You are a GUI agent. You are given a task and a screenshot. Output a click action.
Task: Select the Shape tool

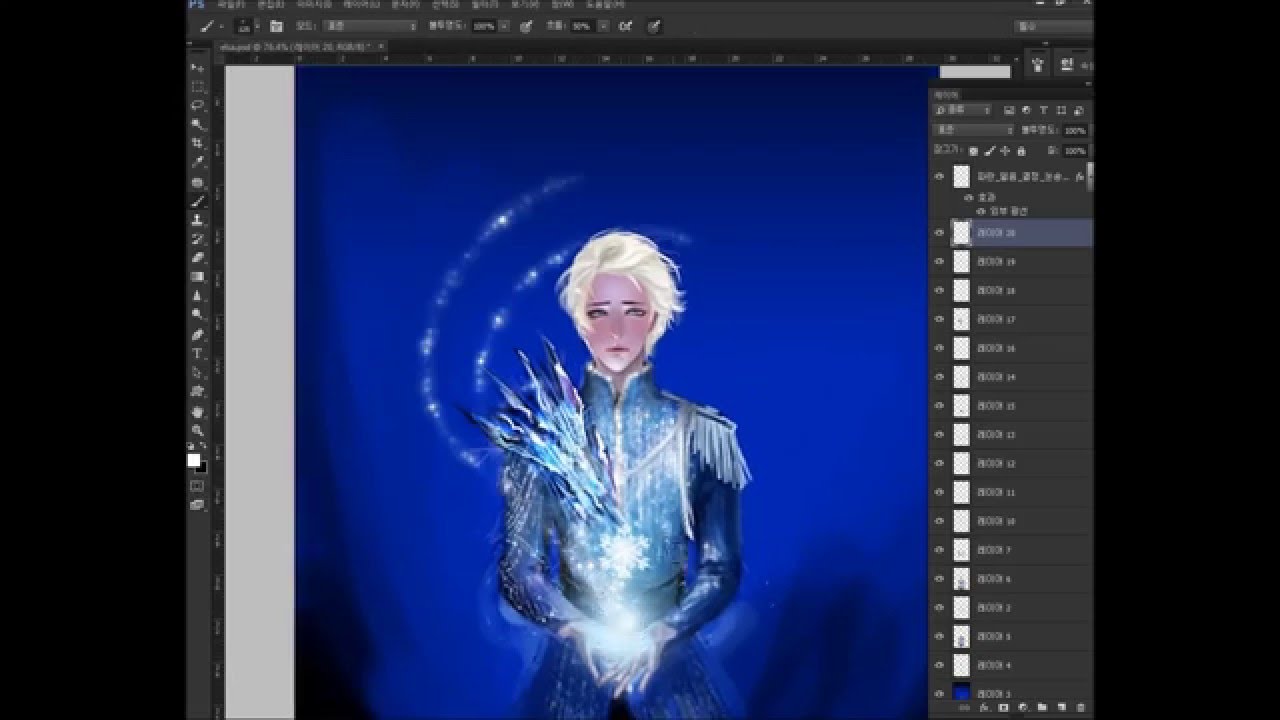point(197,392)
